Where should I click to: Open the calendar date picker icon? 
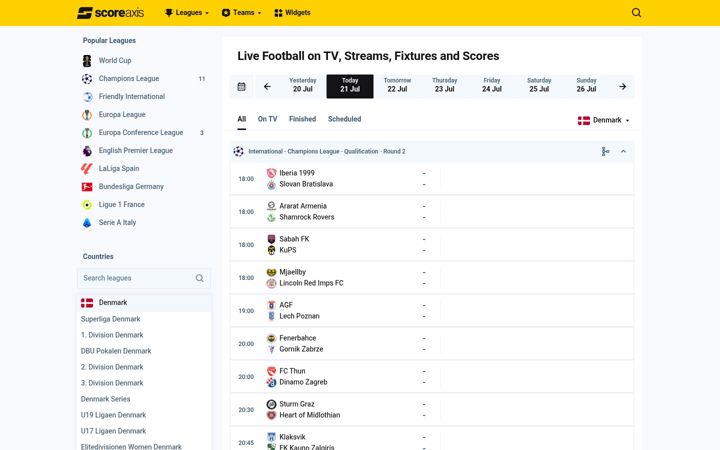tap(241, 86)
